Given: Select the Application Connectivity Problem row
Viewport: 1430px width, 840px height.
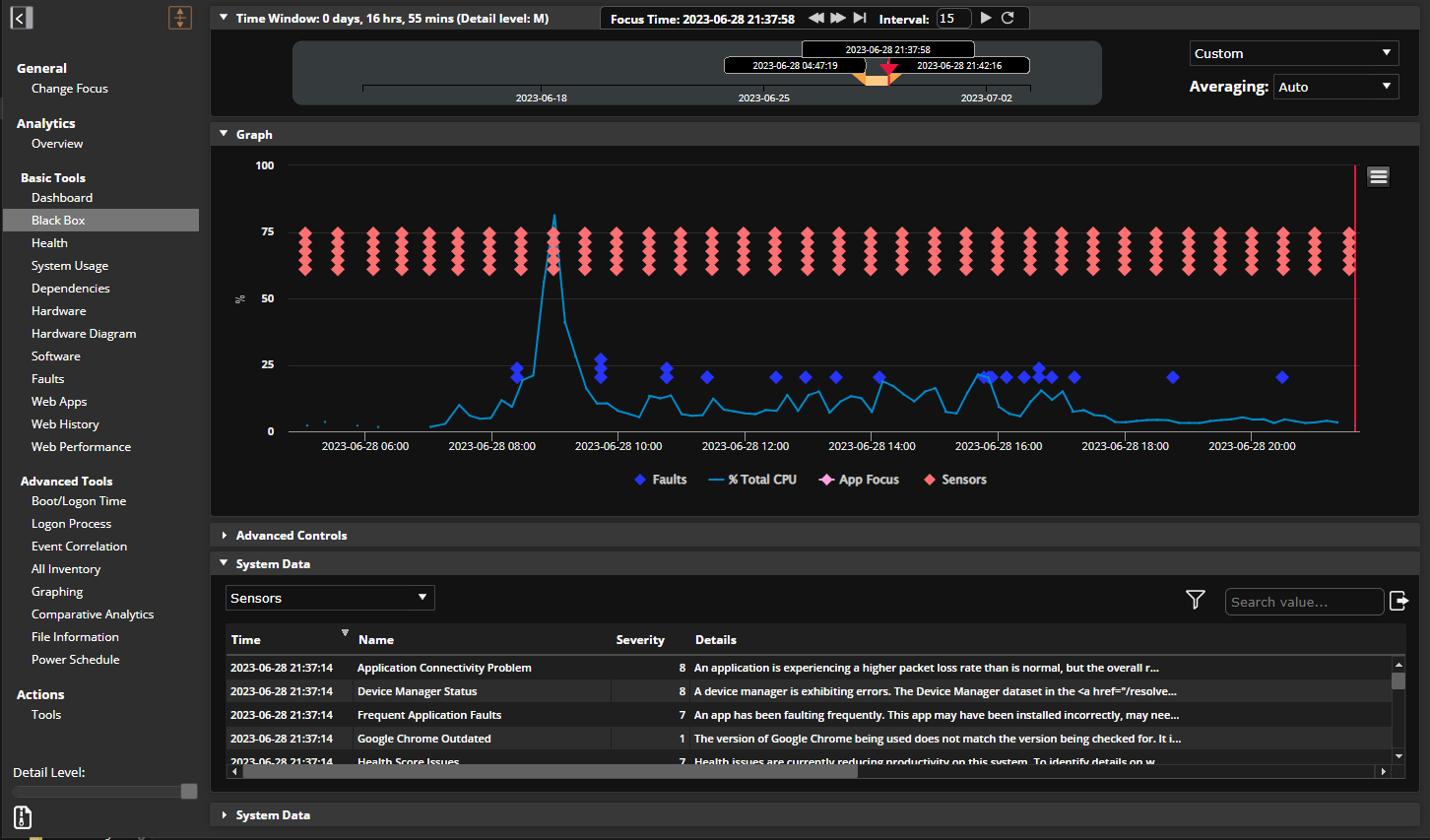Looking at the screenshot, I should pyautogui.click(x=809, y=668).
